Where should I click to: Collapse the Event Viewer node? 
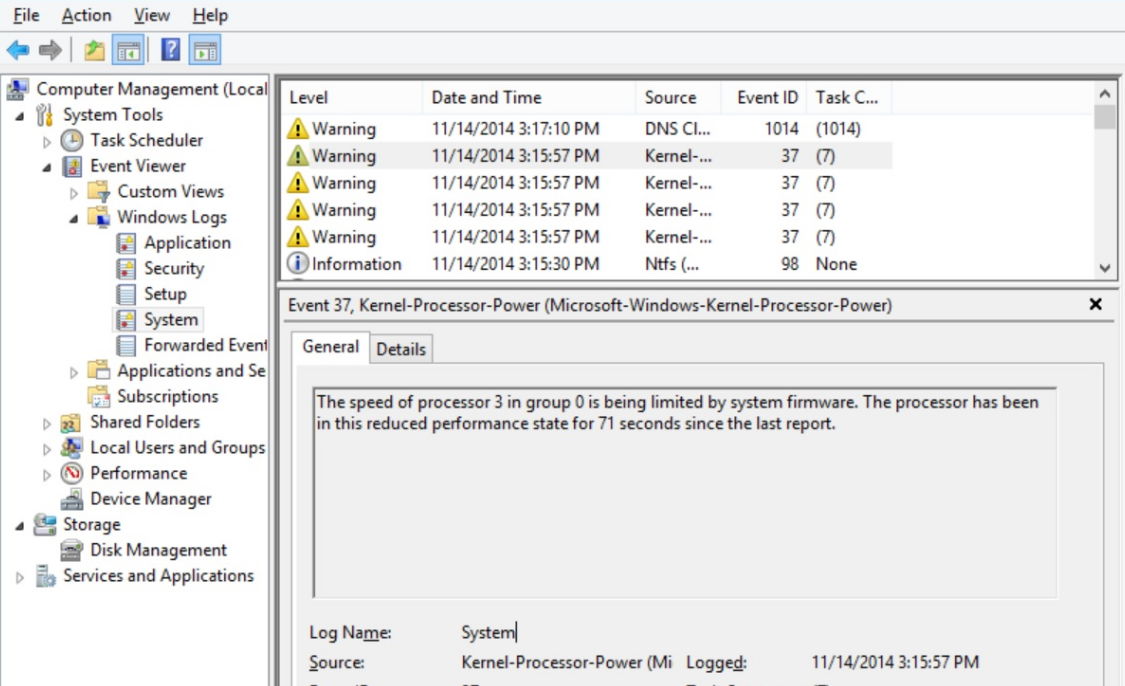47,168
